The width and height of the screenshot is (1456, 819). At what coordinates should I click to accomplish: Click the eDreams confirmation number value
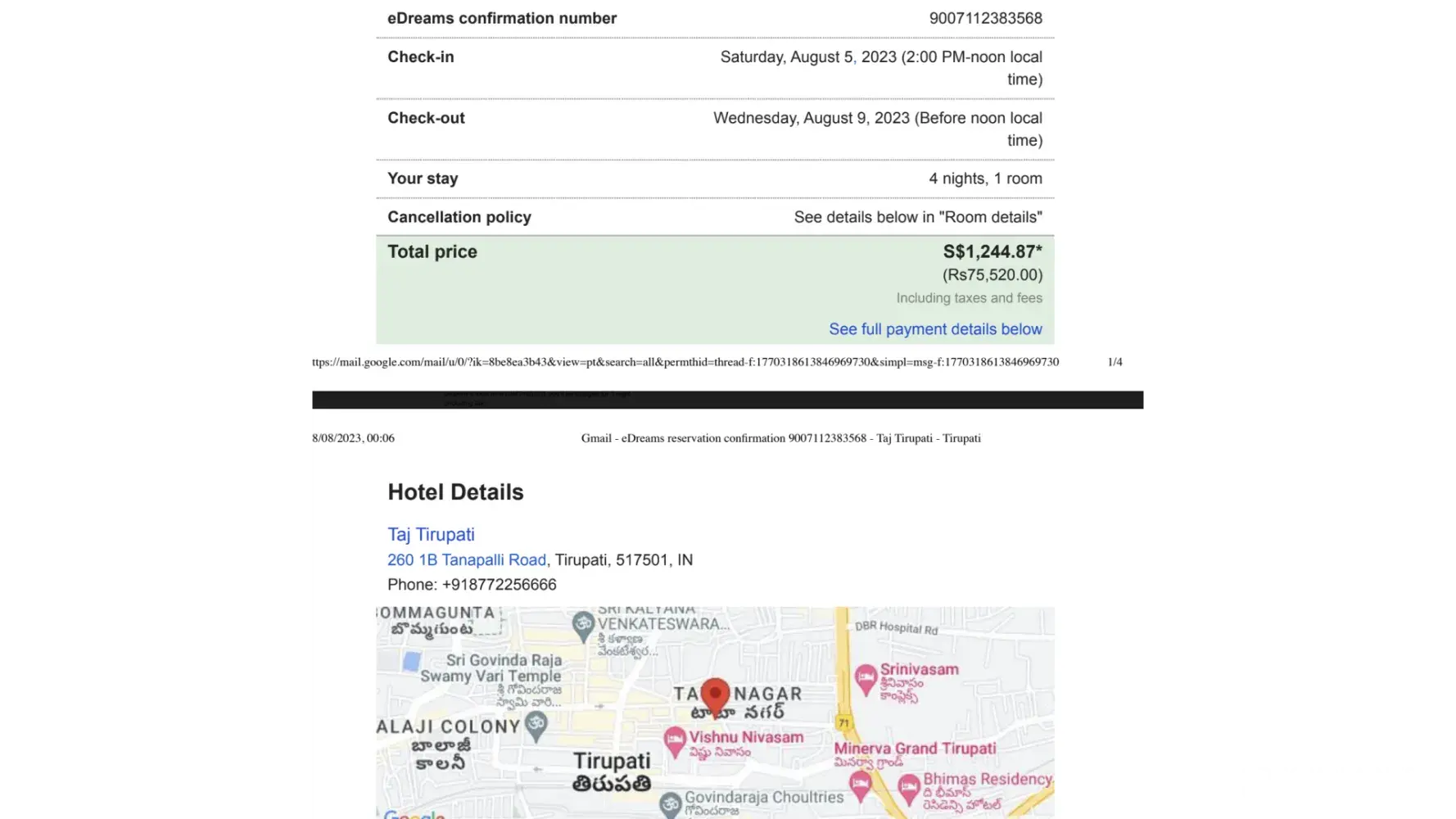click(x=985, y=18)
